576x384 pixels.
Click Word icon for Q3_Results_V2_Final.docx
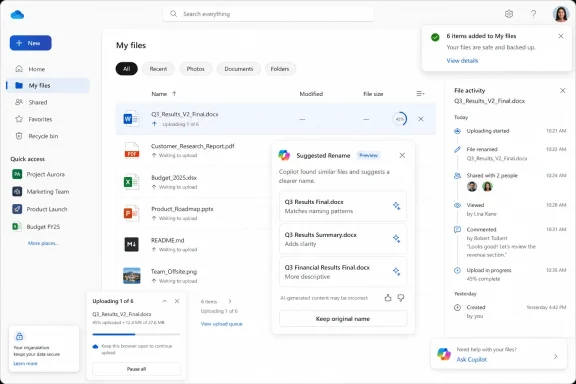coord(131,119)
